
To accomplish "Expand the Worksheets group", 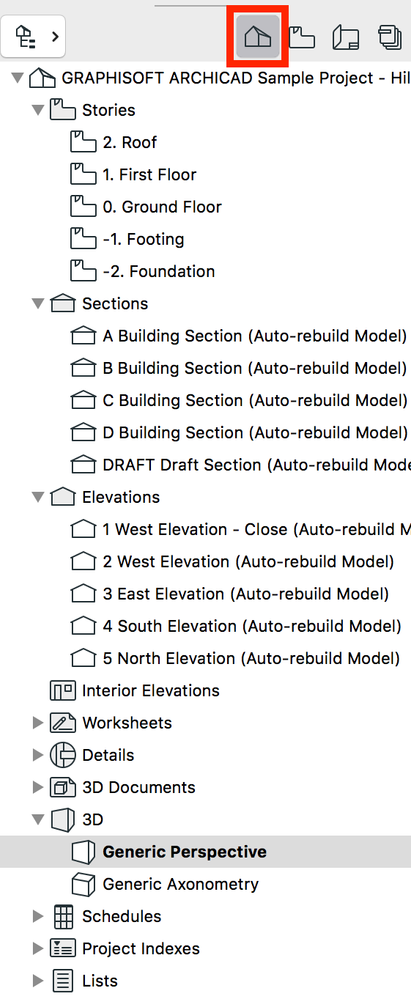I will 38,723.
